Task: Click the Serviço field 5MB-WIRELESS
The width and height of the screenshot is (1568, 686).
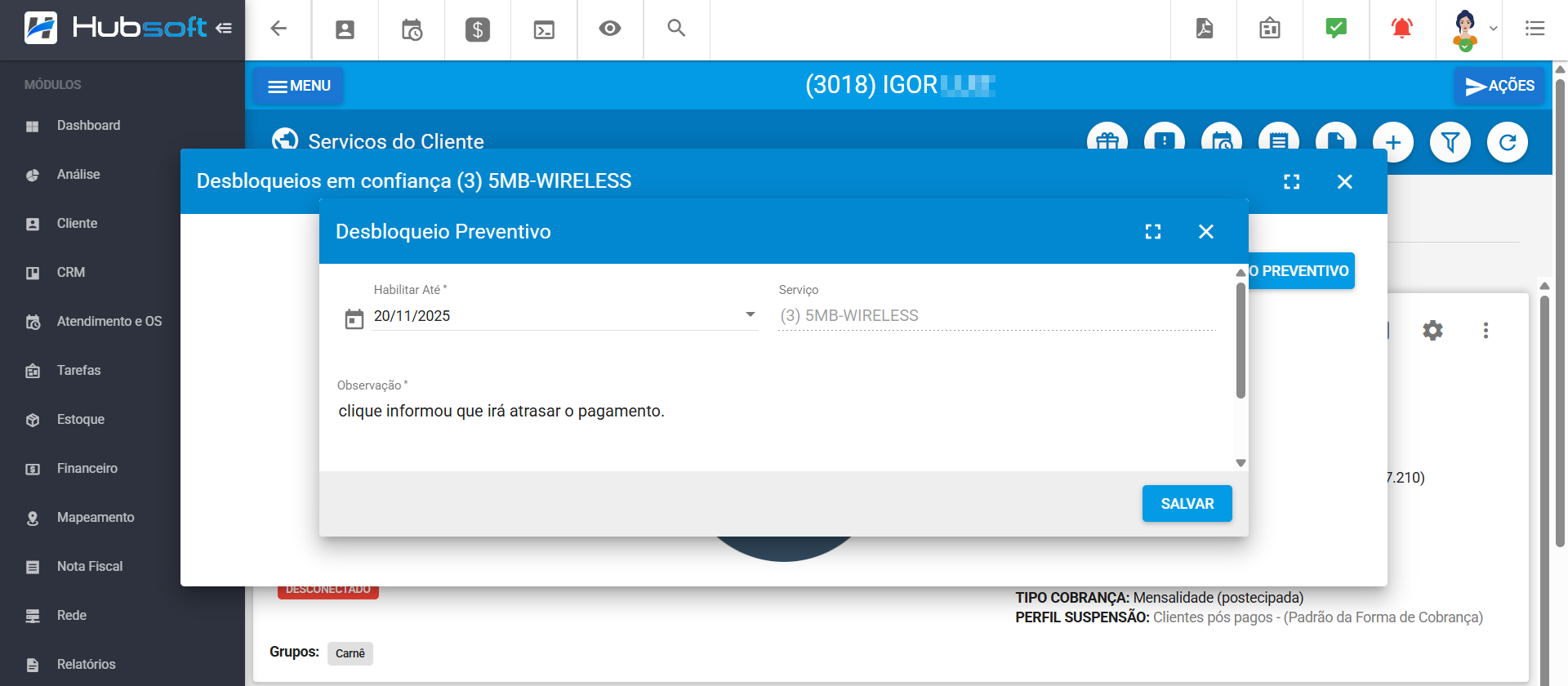Action: pos(997,316)
